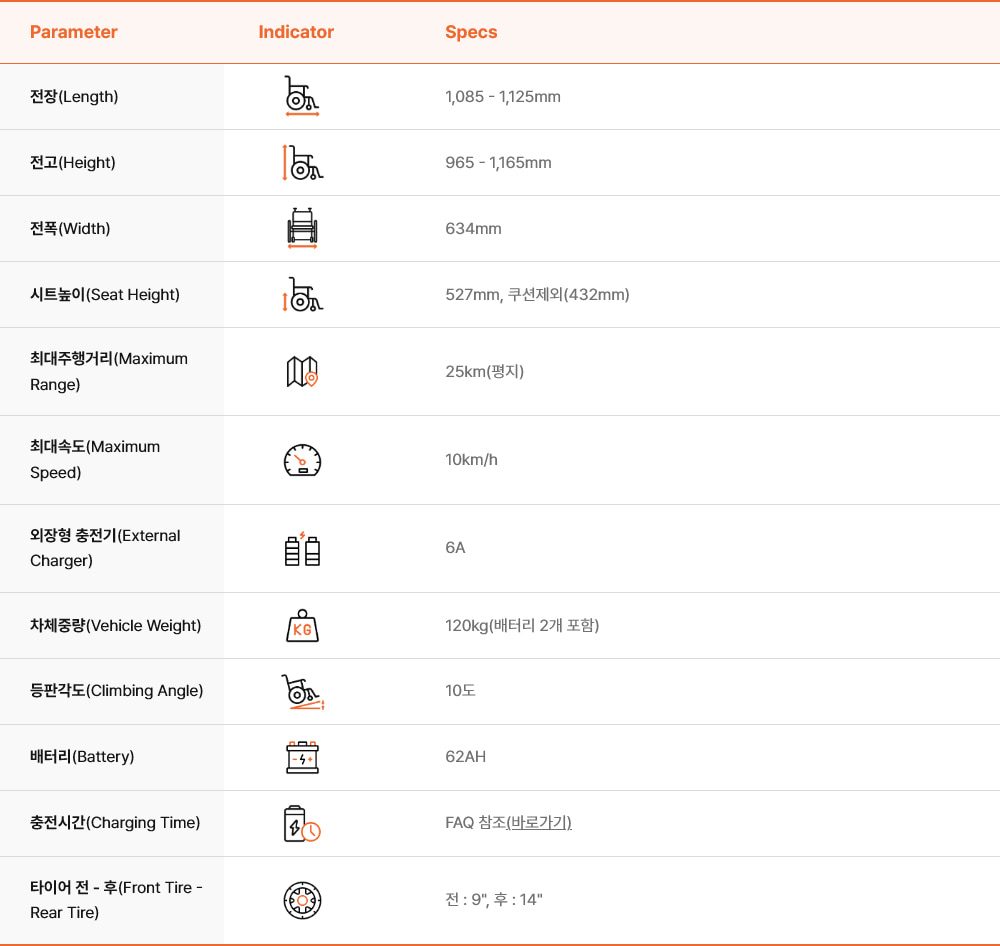The height and width of the screenshot is (946, 1000).
Task: Select the 시트높이(Seat Height) label
Action: [x=105, y=294]
